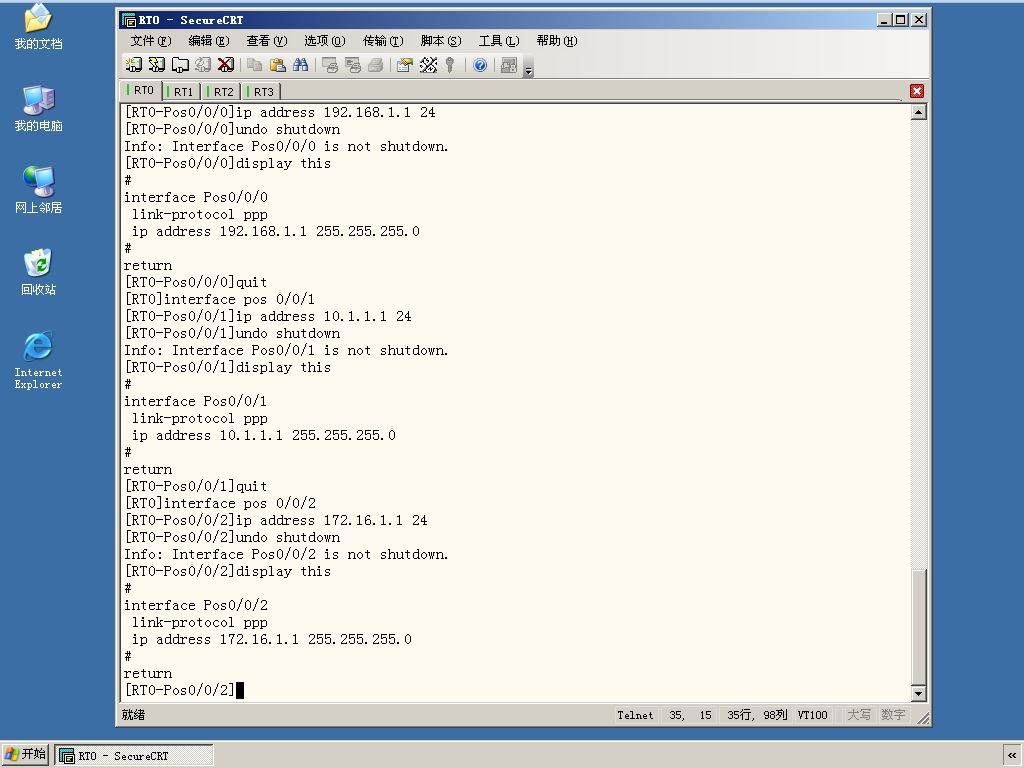Click line '[RT0]interface pos 0/0/1'
This screenshot has height=768, width=1024.
[x=219, y=299]
